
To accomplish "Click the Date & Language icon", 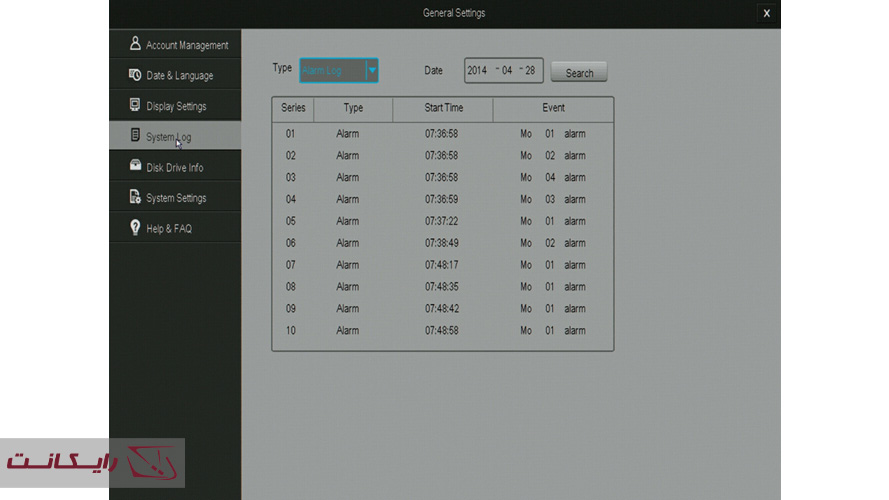I will tap(135, 75).
